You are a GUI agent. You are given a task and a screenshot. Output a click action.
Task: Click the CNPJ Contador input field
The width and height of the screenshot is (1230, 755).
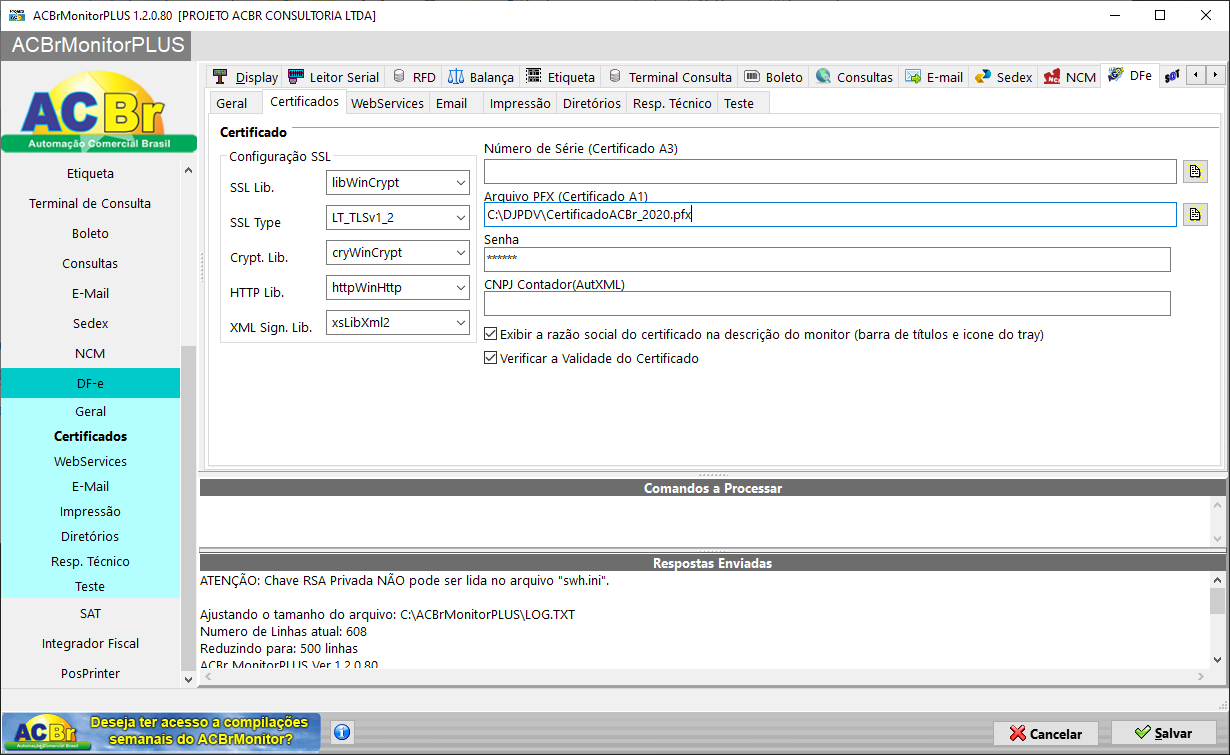point(827,303)
